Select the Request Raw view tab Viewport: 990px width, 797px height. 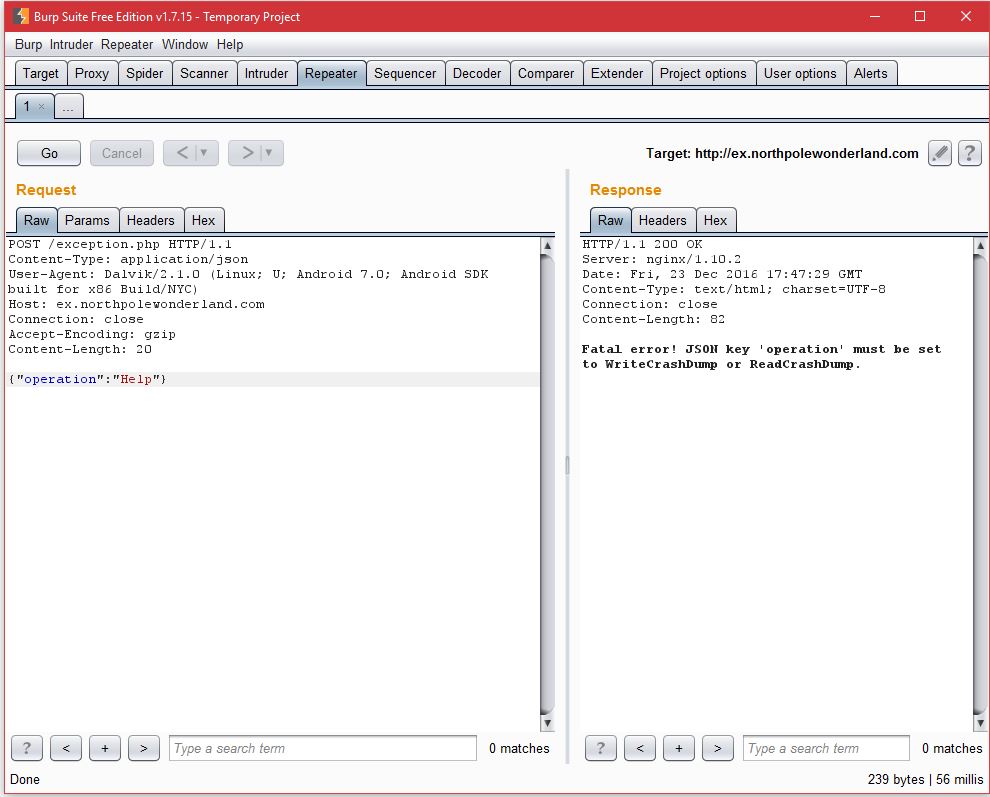[37, 220]
